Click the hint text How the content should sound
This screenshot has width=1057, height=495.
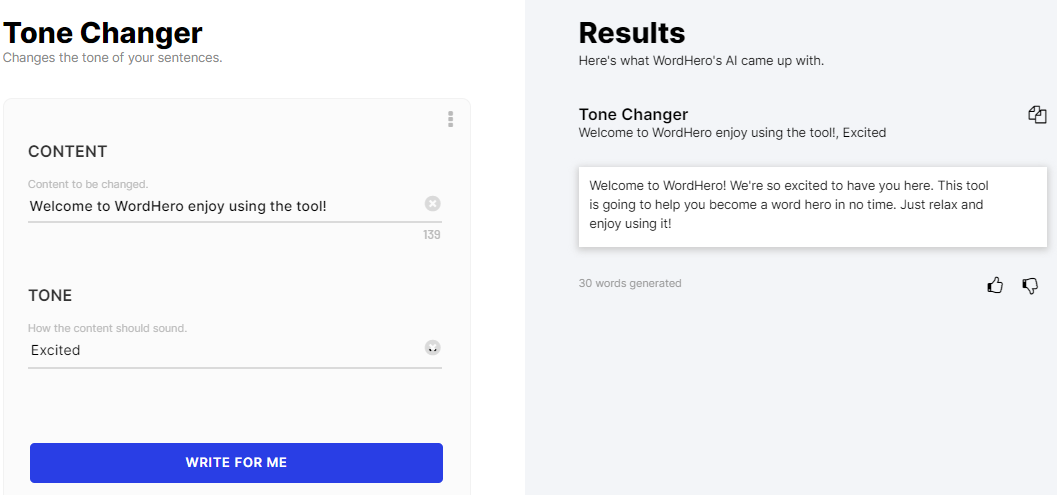[107, 328]
